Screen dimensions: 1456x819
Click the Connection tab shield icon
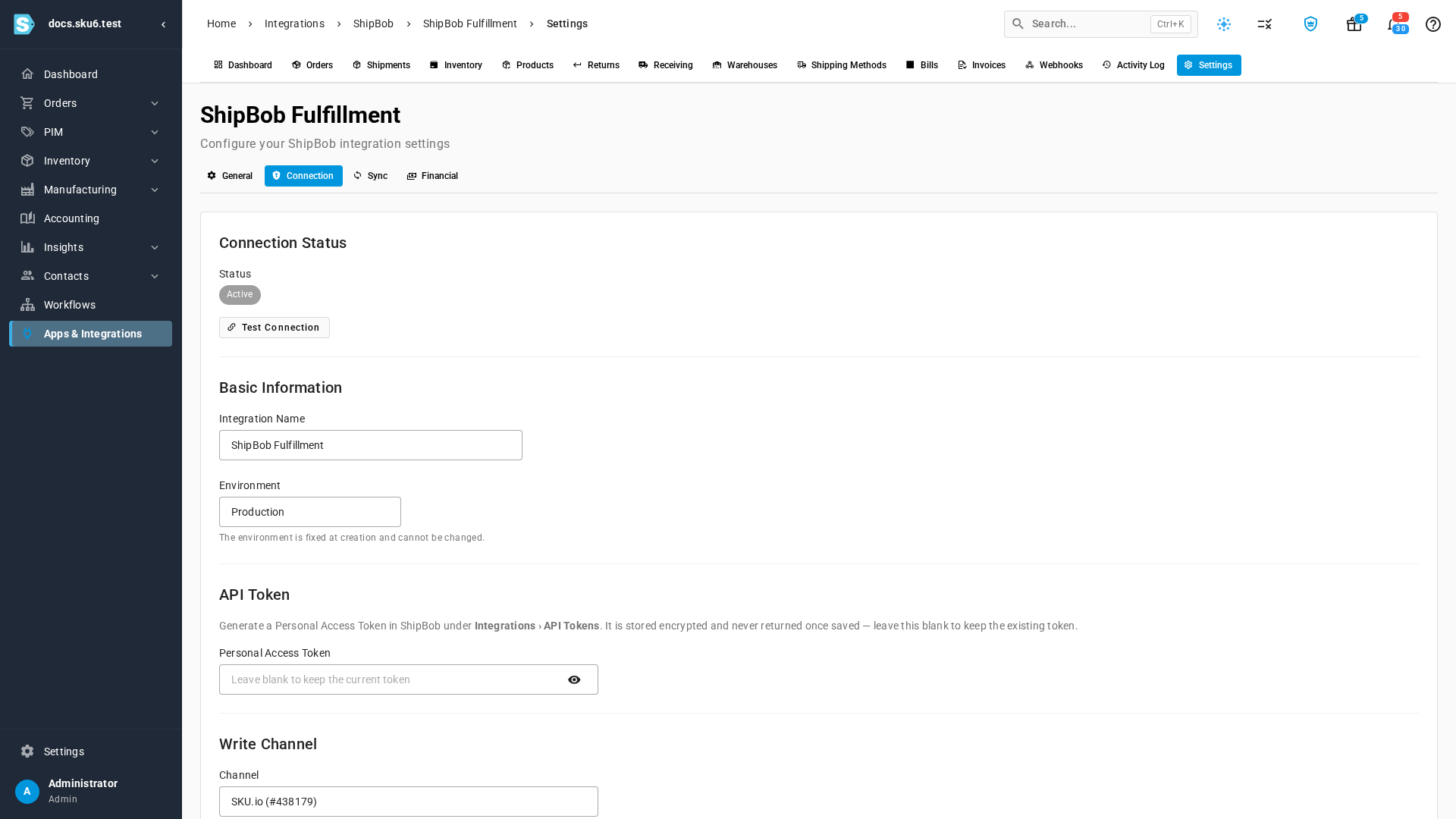pos(276,176)
